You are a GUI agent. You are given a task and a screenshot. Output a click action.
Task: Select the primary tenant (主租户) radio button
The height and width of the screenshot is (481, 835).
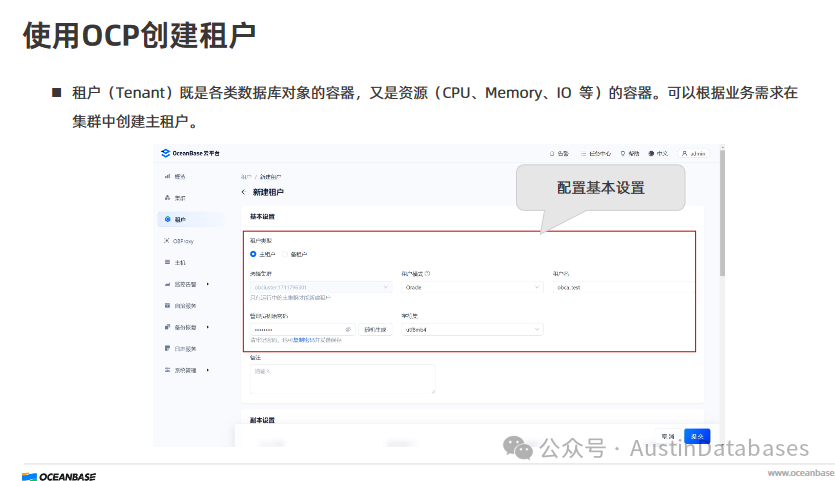253,254
